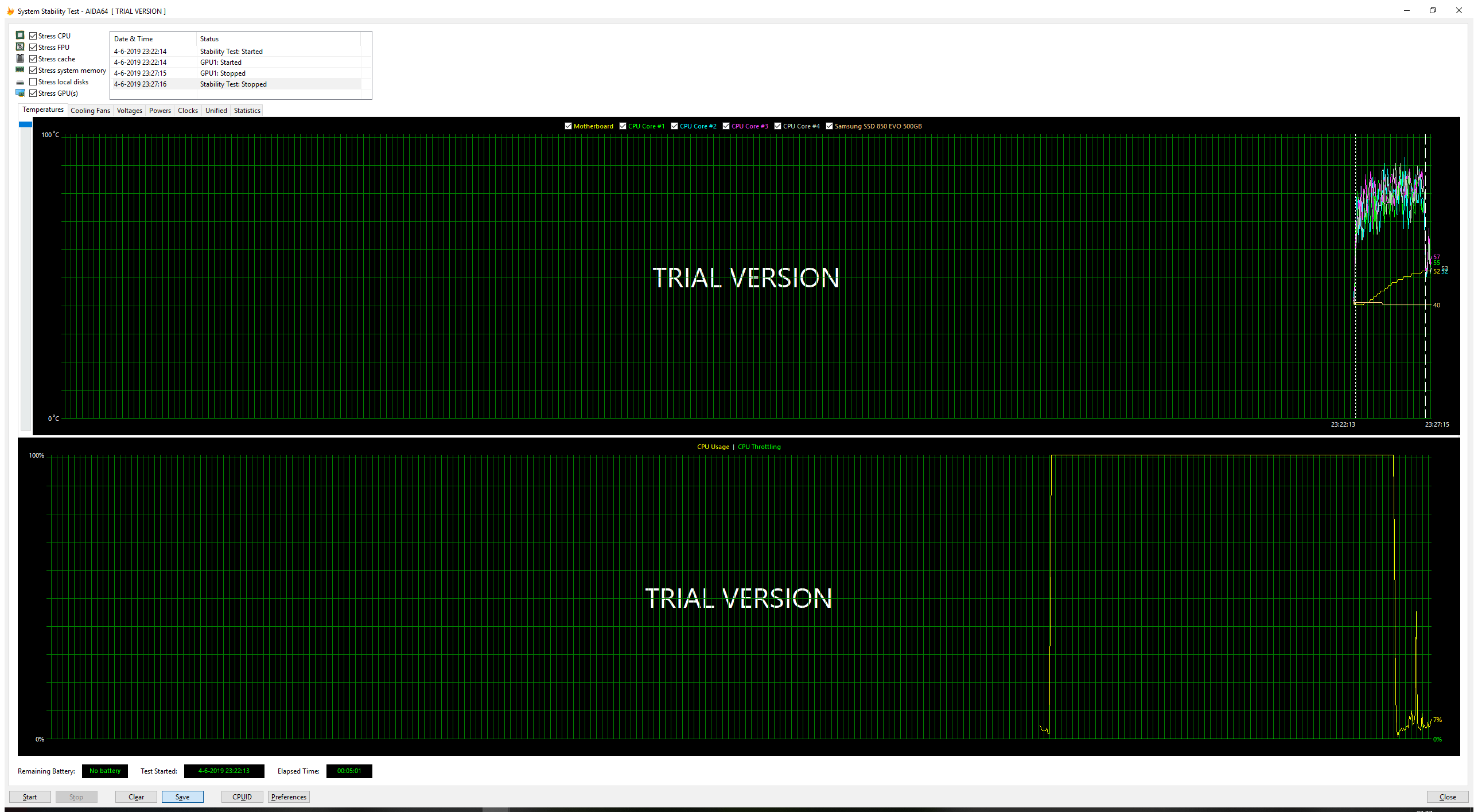Click the Stress GPU monitor icon
This screenshot has width=1478, height=812.
[20, 93]
